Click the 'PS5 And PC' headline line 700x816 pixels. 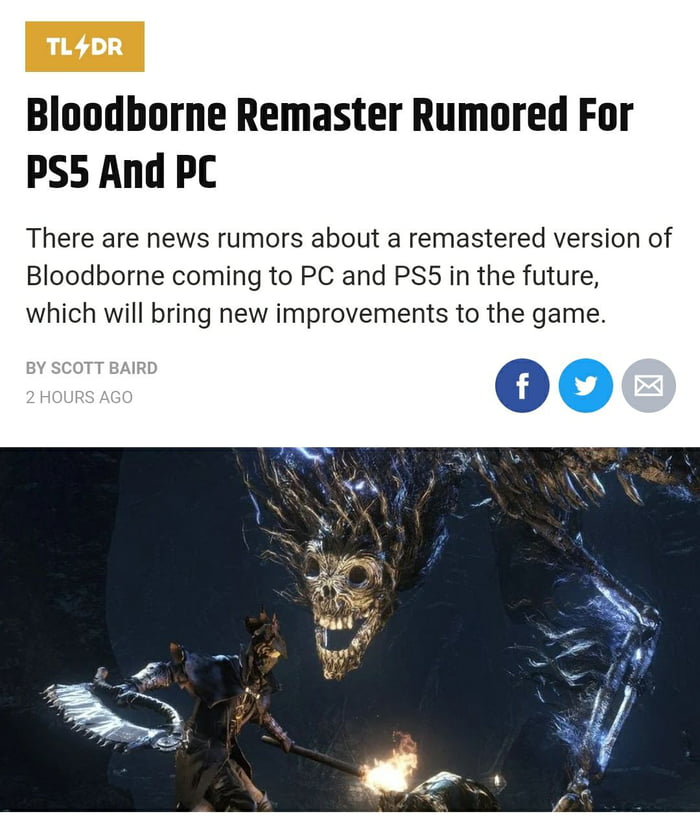(x=121, y=171)
